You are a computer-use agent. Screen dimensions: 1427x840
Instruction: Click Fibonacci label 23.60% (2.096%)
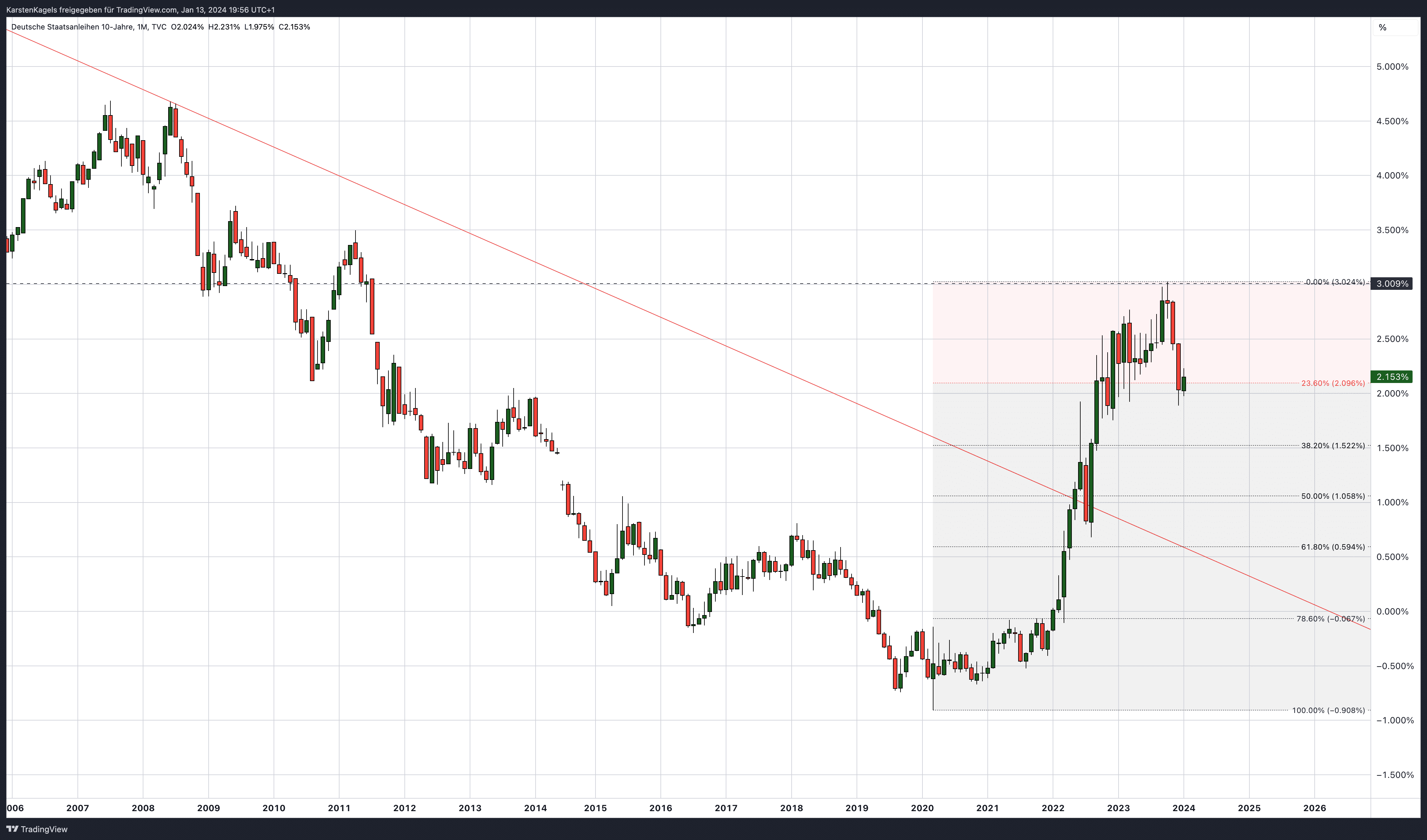click(x=1333, y=383)
